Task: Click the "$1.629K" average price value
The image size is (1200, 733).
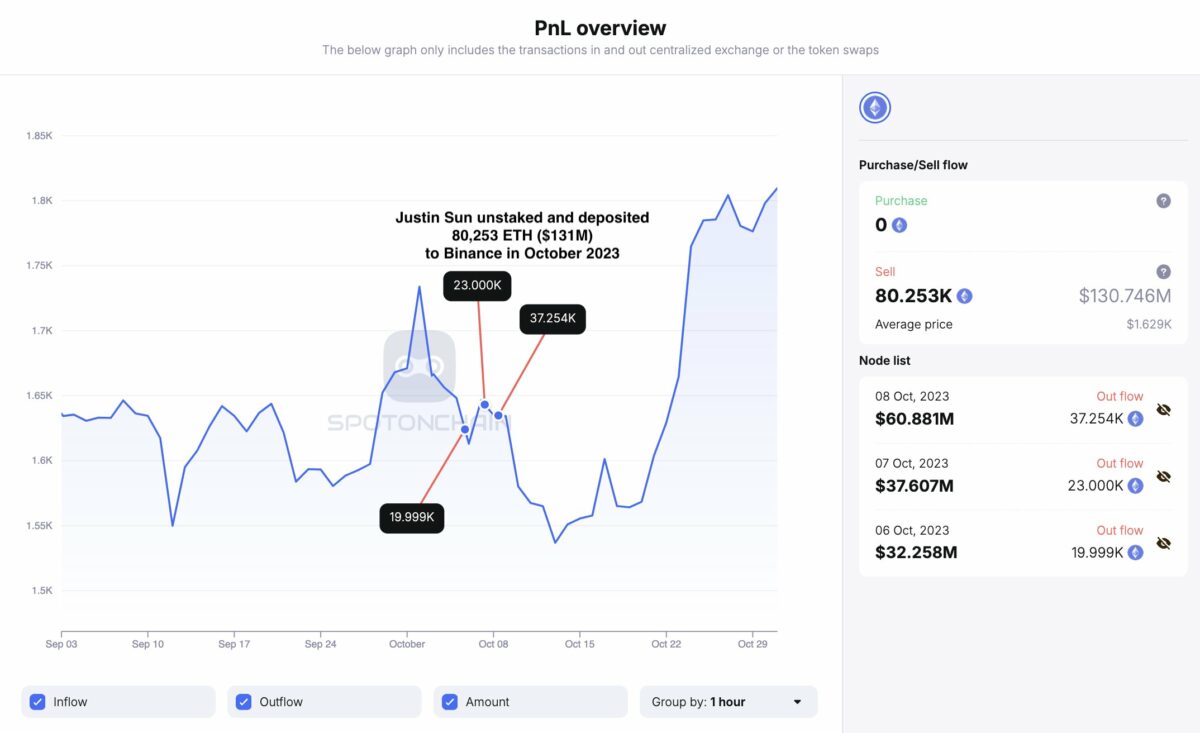Action: (x=1151, y=324)
